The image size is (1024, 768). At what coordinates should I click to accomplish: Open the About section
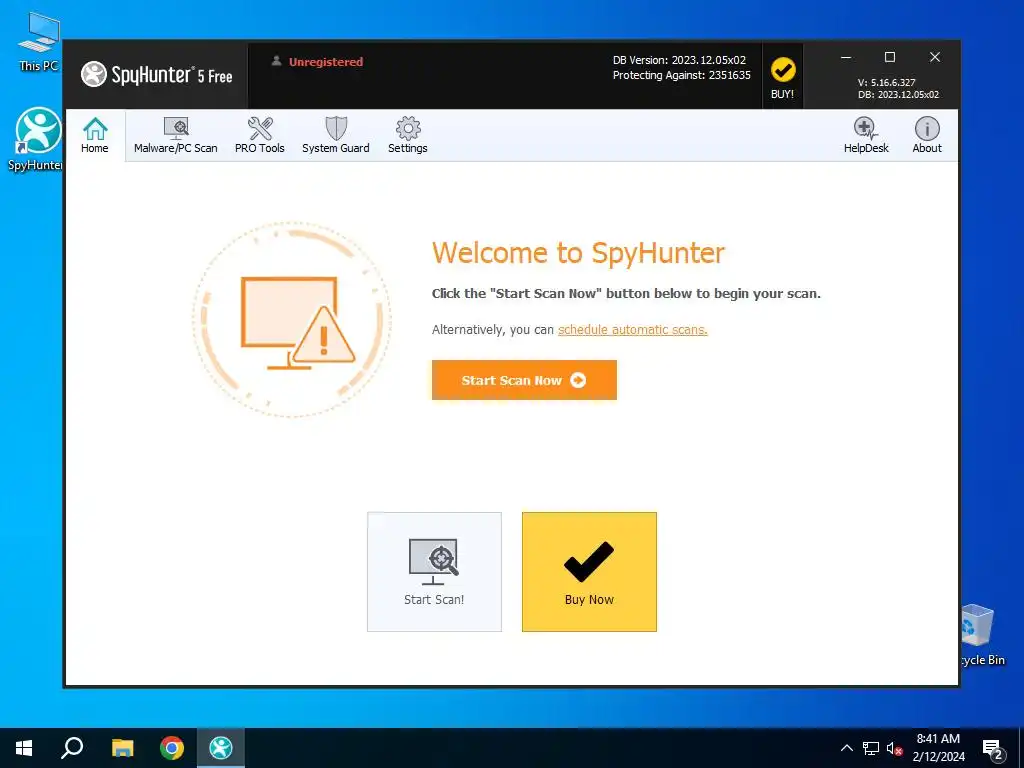927,135
